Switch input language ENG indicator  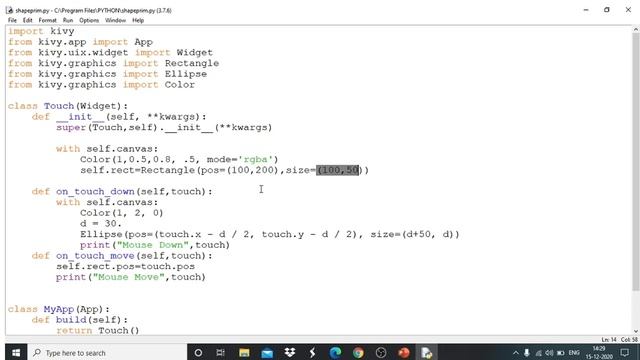coord(574,353)
